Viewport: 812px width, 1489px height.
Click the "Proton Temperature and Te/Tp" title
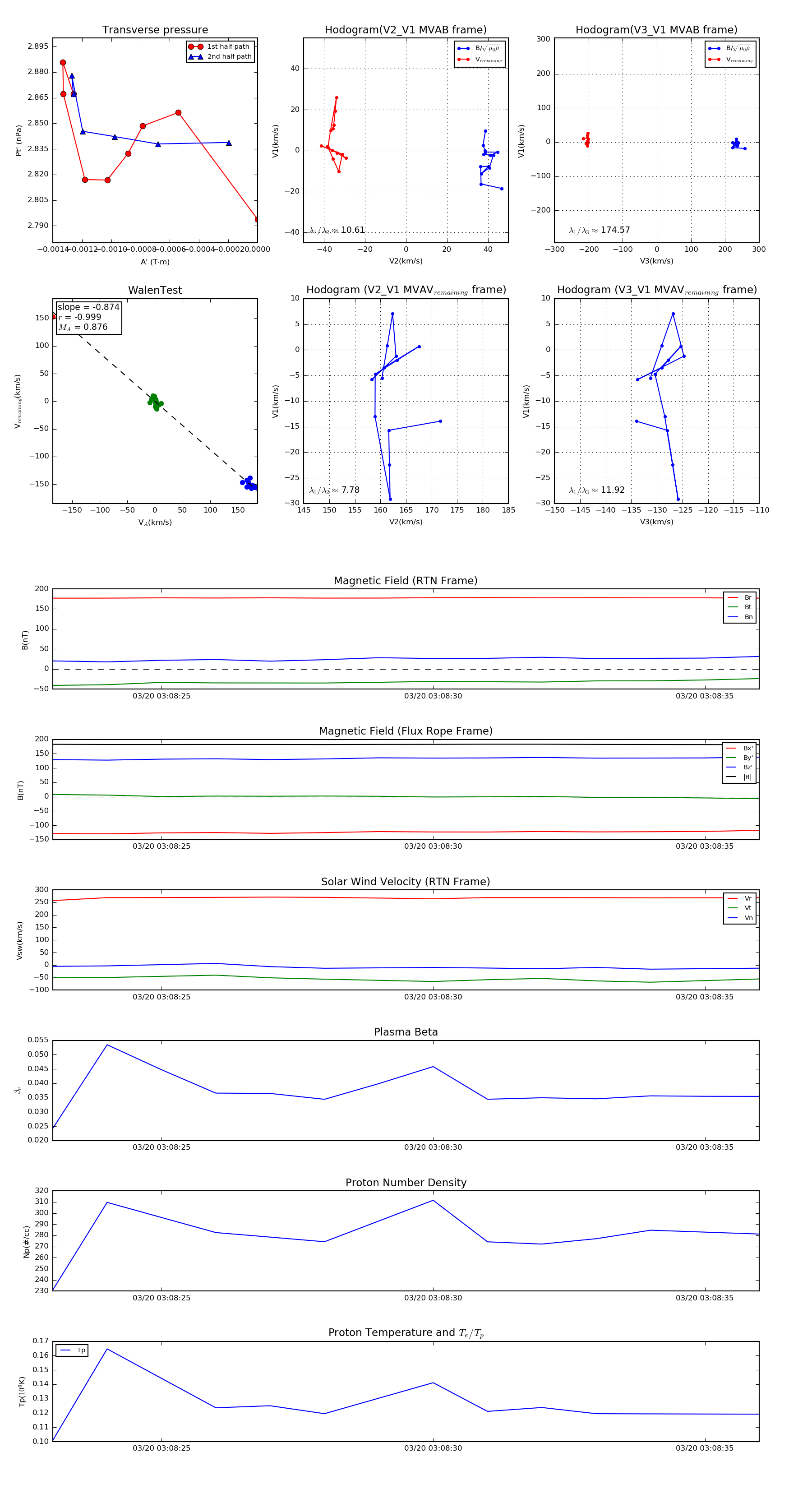pyautogui.click(x=406, y=1333)
